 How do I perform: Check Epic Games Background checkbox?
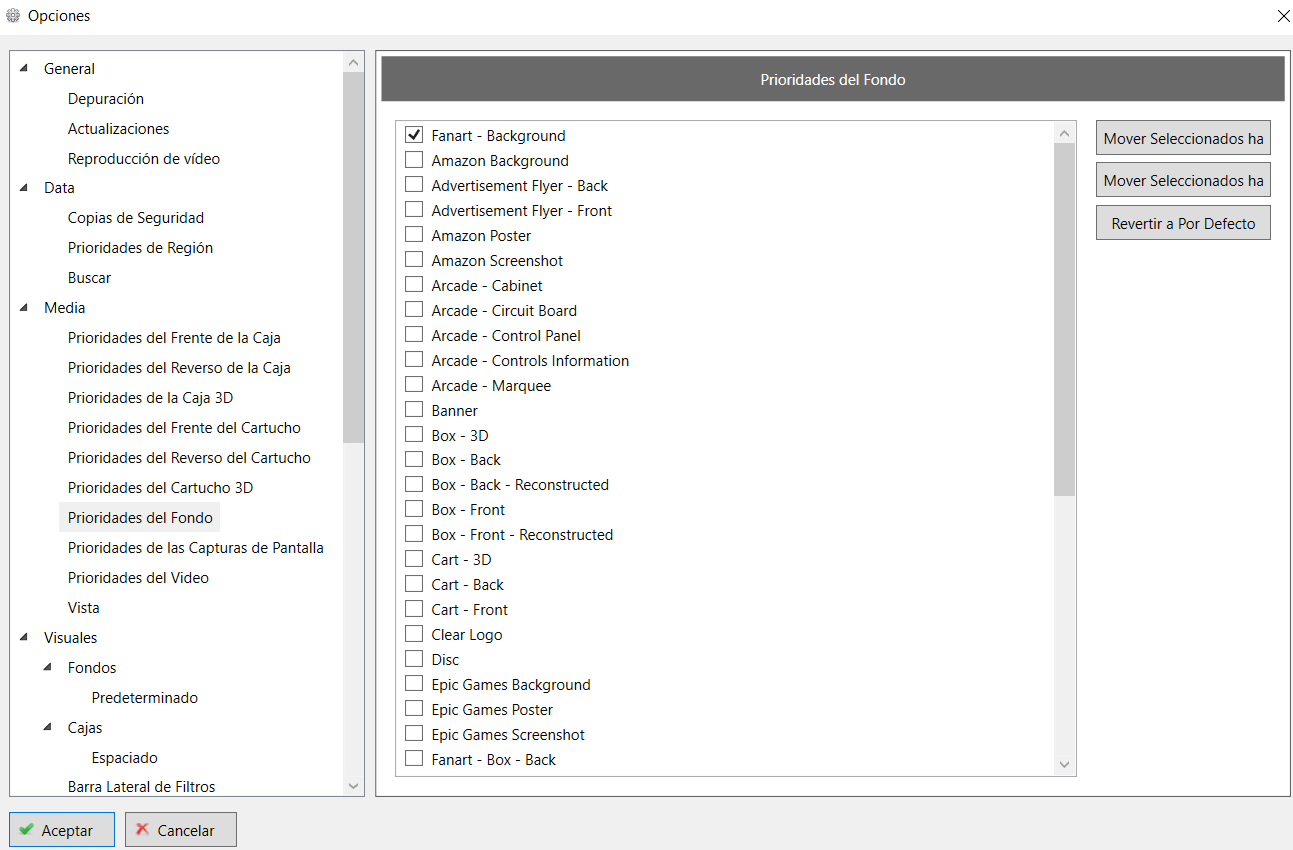[x=414, y=684]
